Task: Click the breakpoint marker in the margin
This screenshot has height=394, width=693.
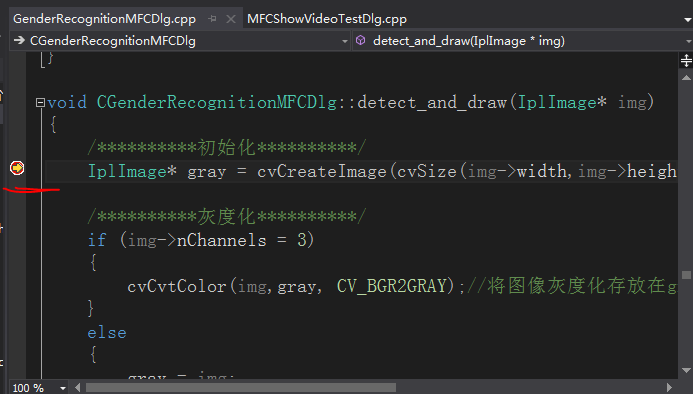Action: pos(17,168)
